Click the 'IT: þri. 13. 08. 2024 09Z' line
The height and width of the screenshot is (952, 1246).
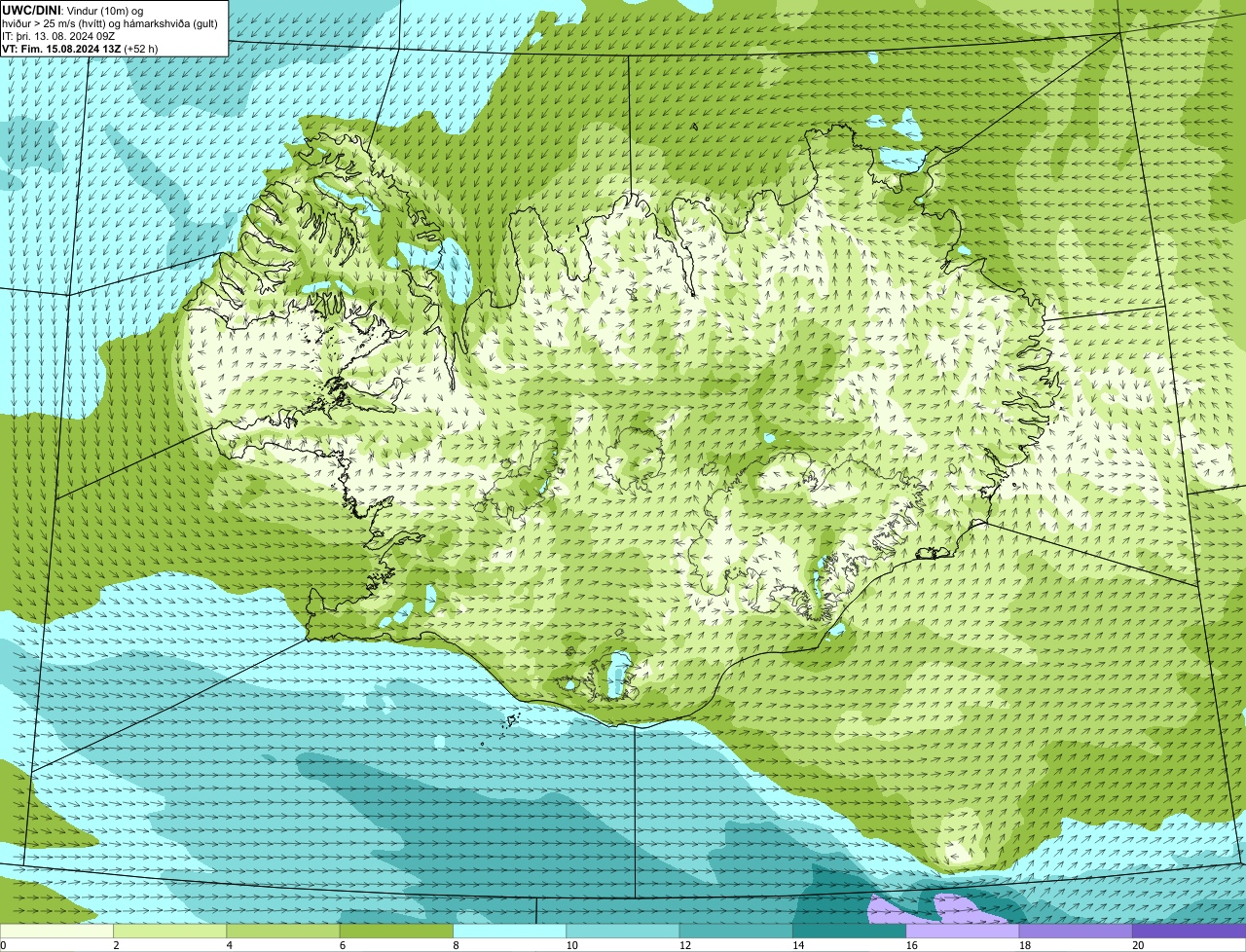[x=59, y=36]
